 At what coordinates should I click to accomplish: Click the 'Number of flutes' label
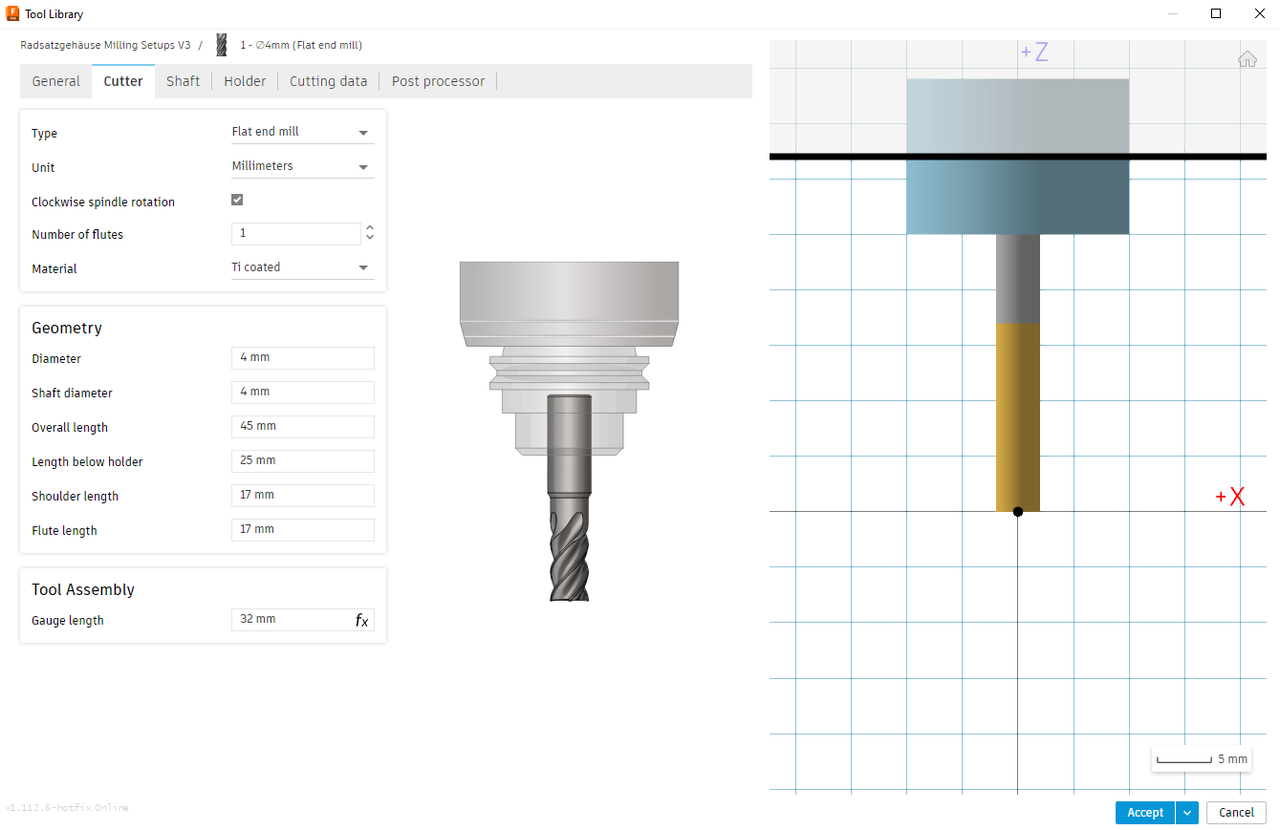(x=78, y=235)
